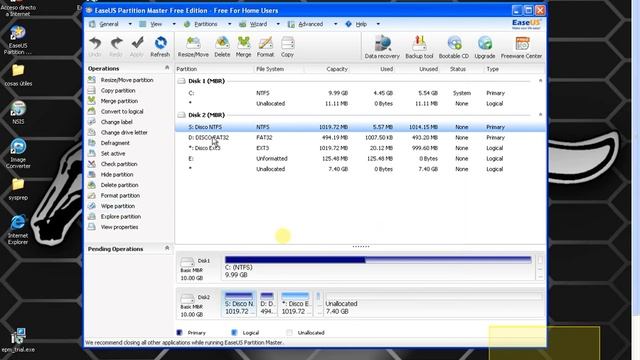Sort by the File System column header
Image resolution: width=640 pixels, height=360 pixels.
pos(270,69)
